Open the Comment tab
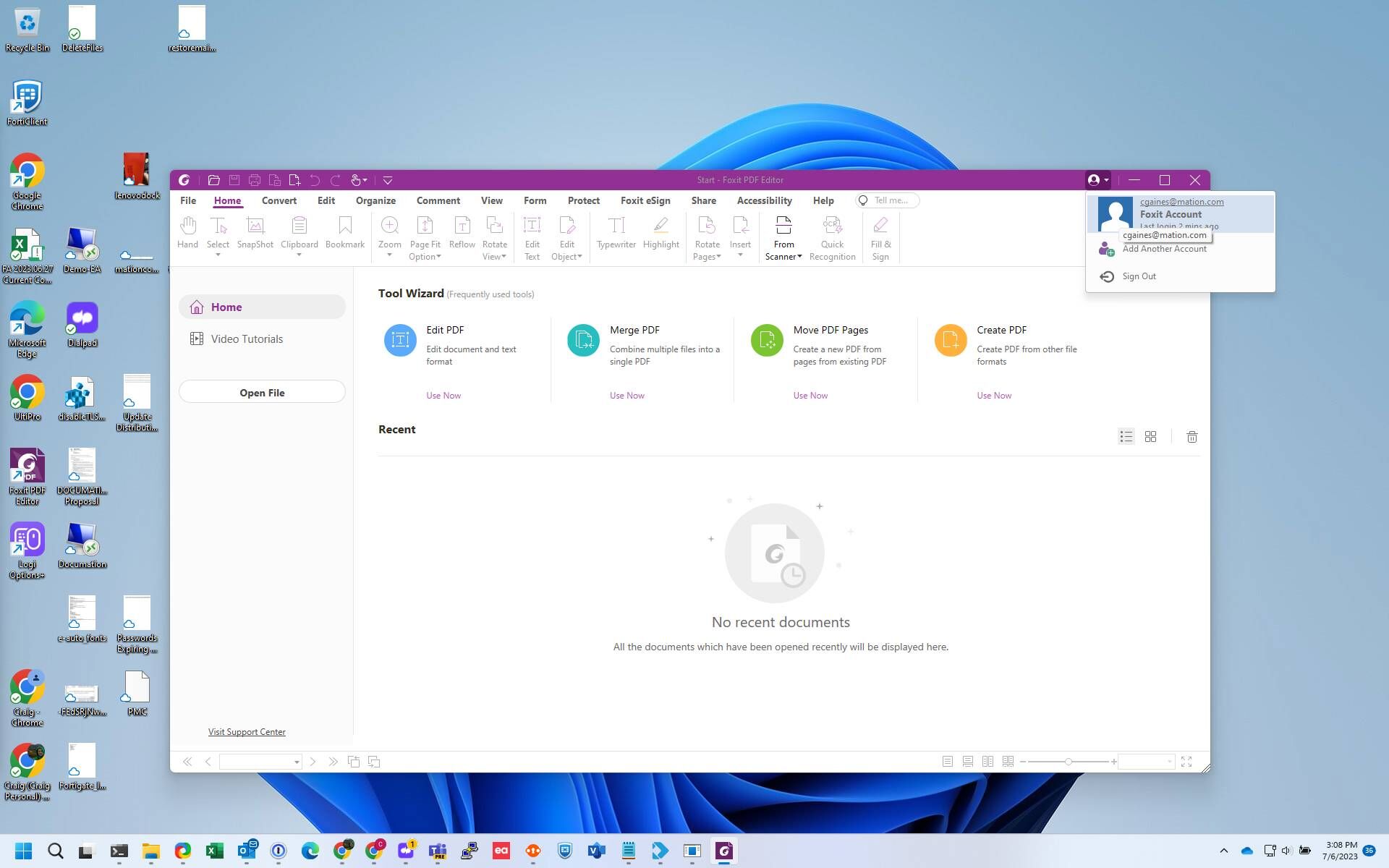 click(x=438, y=200)
